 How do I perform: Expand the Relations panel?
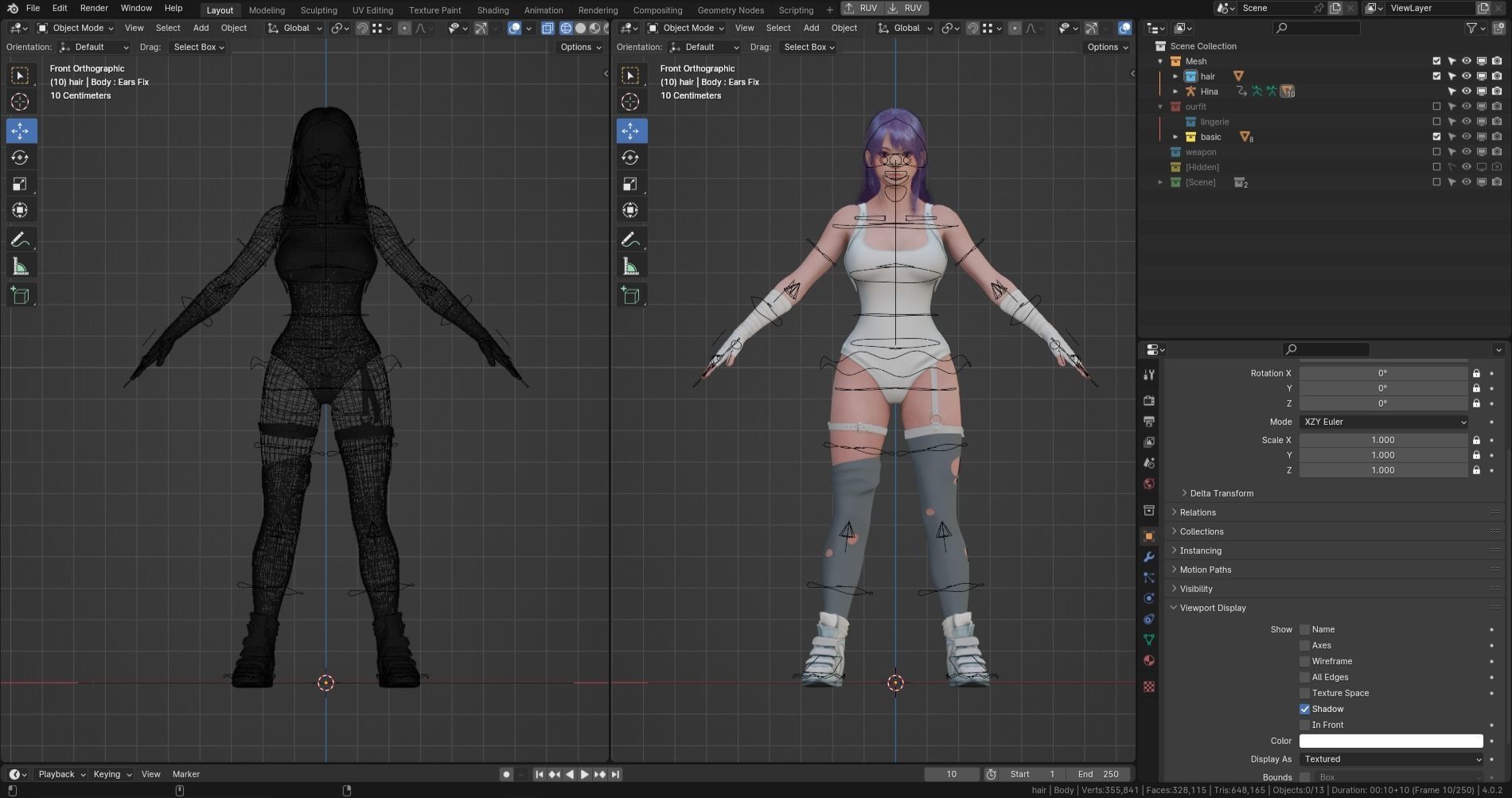(1198, 512)
